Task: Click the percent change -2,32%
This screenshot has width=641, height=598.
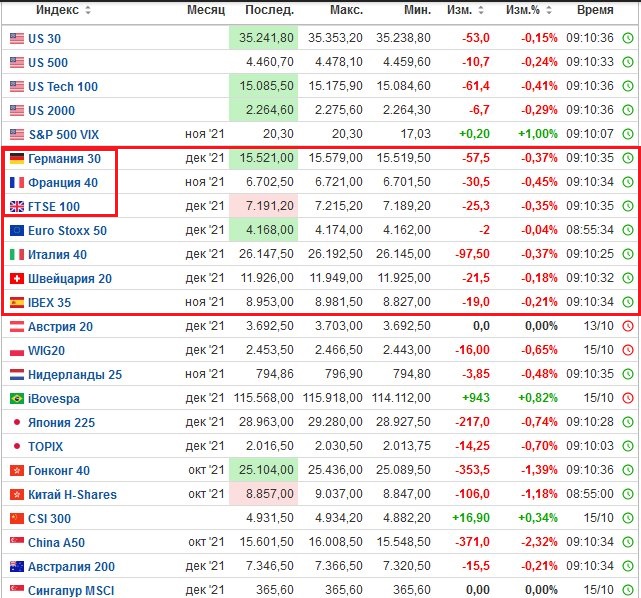Action: [539, 542]
